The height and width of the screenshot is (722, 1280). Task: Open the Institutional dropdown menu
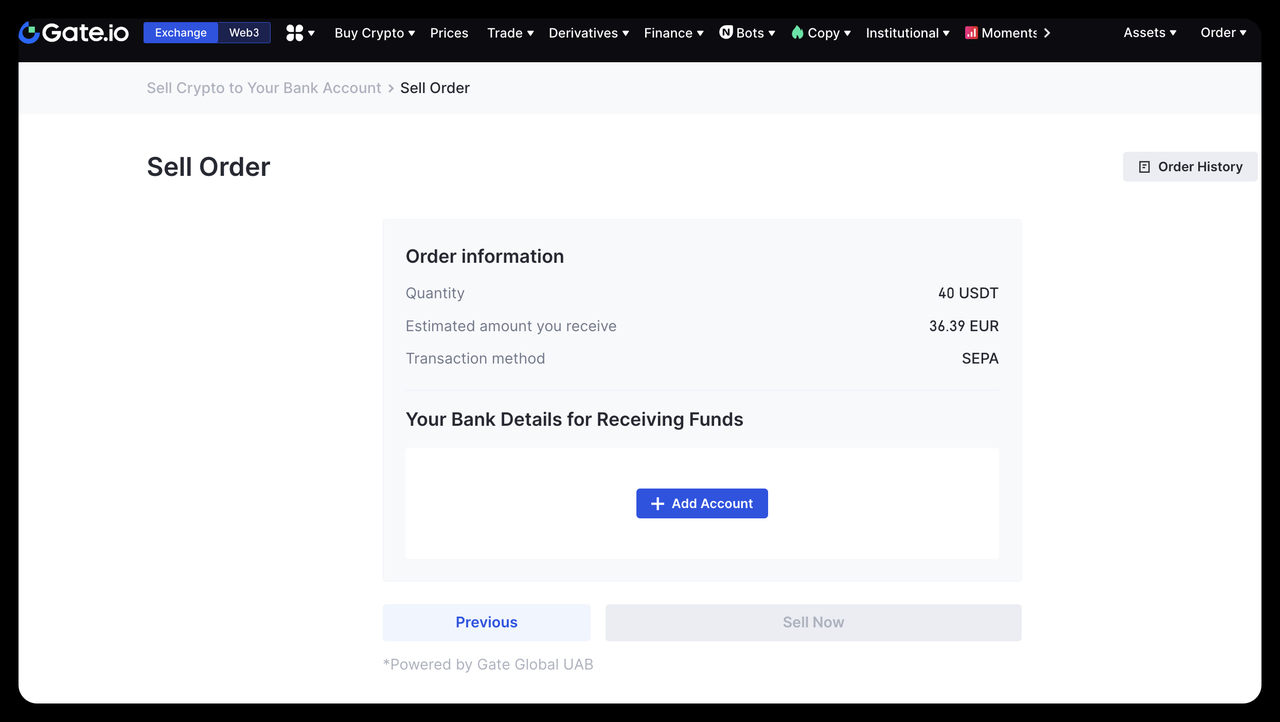tap(907, 33)
